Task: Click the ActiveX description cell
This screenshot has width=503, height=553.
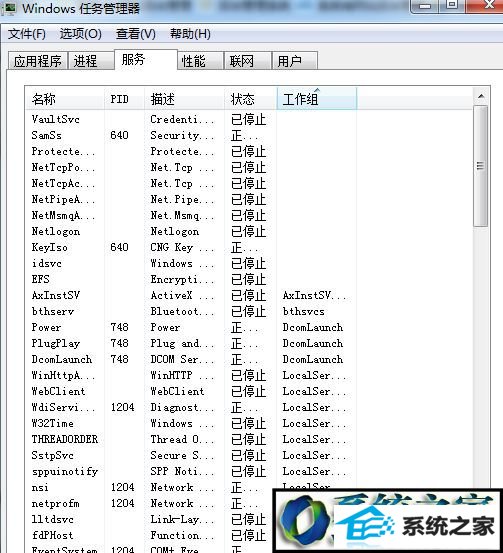Action: 182,296
